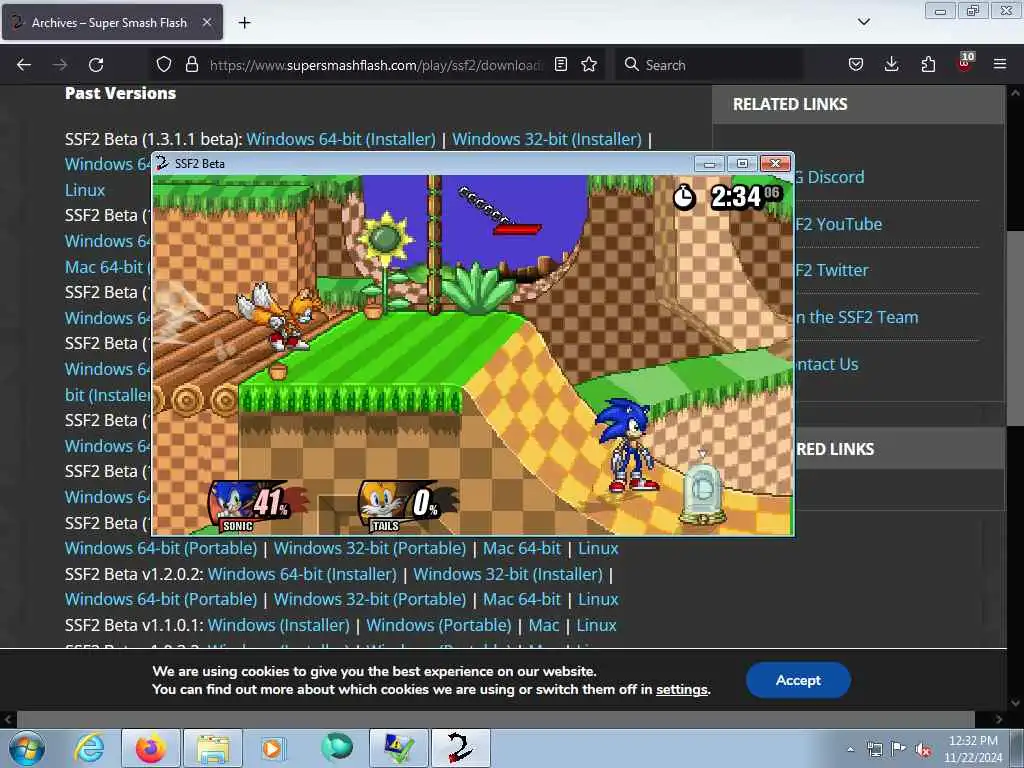Screen dimensions: 1024x768
Task: Click the address bar URL
Action: pyautogui.click(x=376, y=65)
